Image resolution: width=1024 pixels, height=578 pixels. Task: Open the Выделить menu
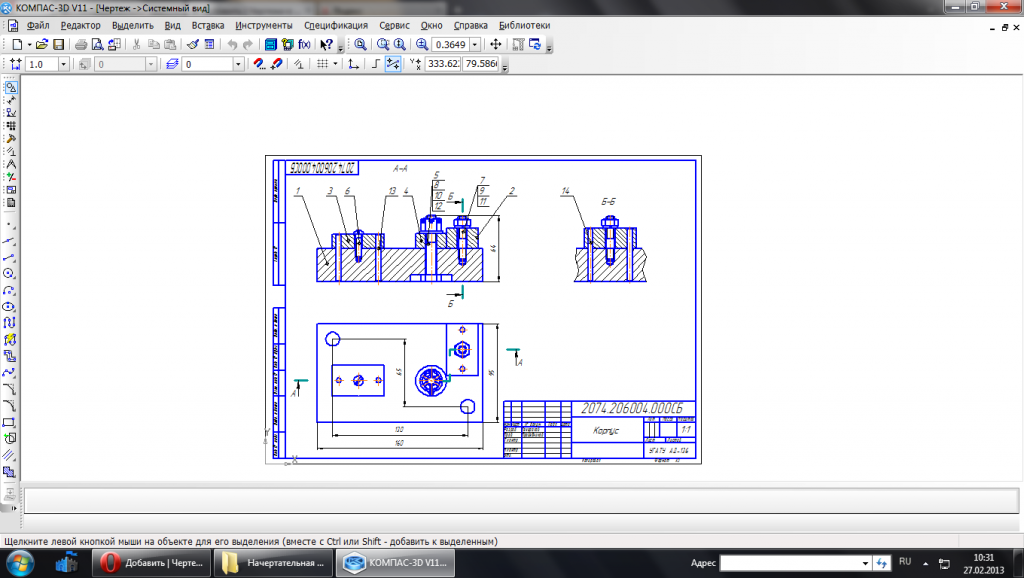[133, 25]
